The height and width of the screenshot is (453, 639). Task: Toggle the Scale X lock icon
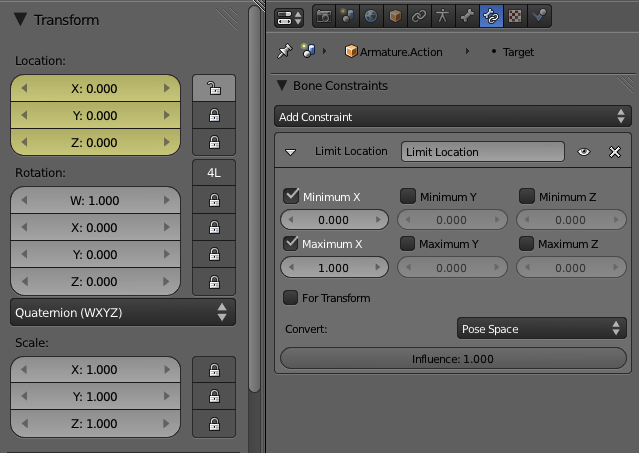coord(214,369)
